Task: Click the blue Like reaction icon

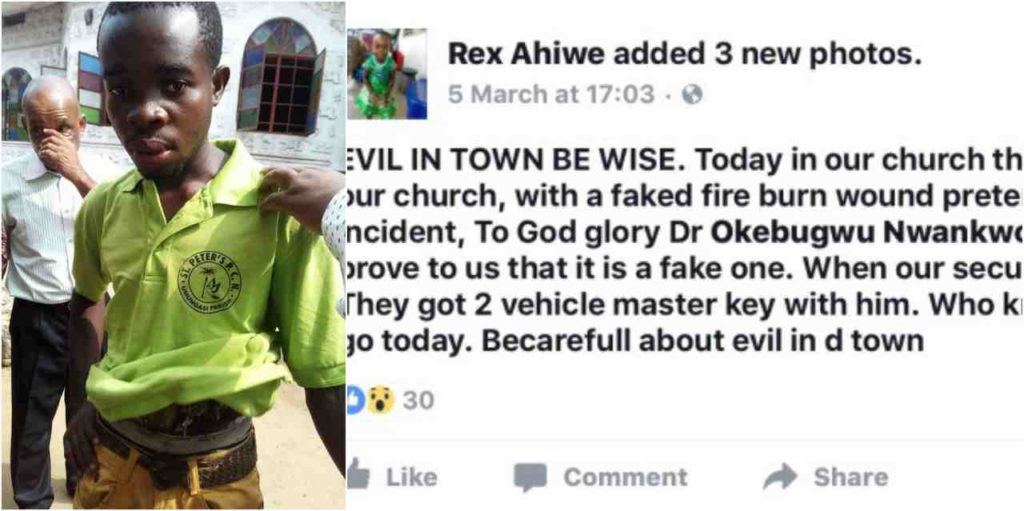Action: coord(355,400)
